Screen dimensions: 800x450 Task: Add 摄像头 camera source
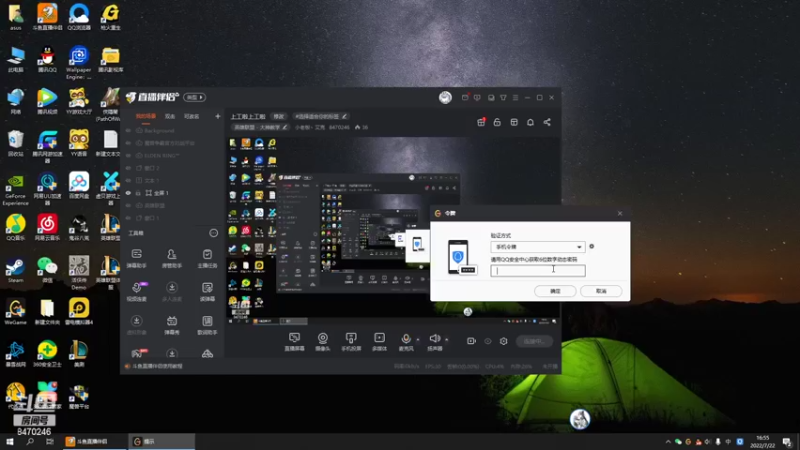tap(322, 341)
